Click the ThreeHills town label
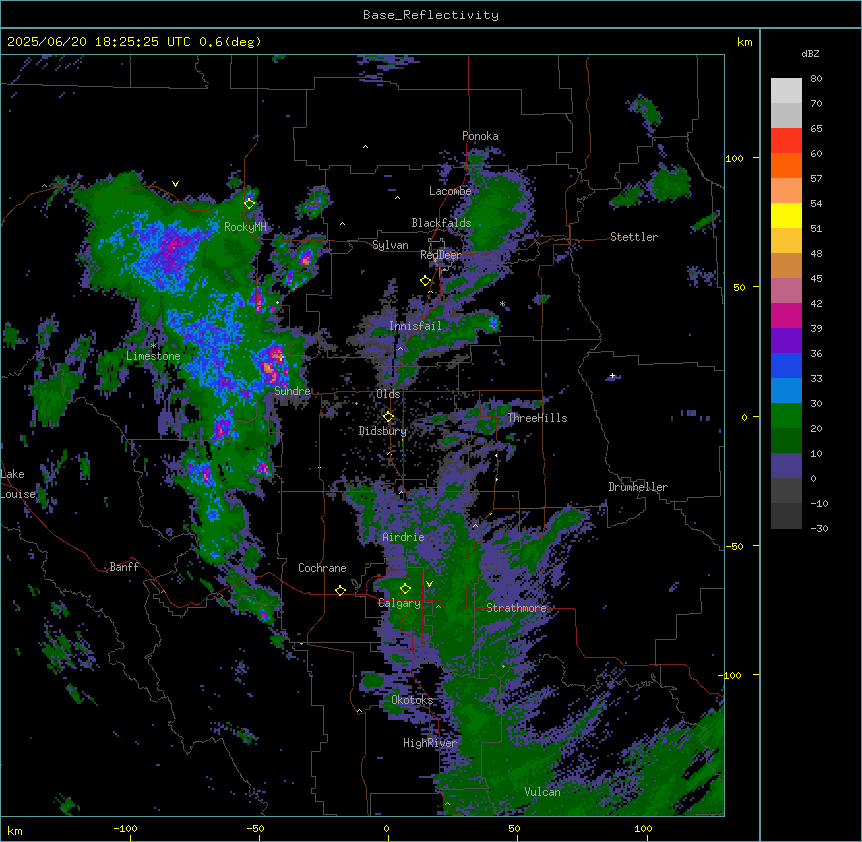The width and height of the screenshot is (862, 842). tap(537, 418)
